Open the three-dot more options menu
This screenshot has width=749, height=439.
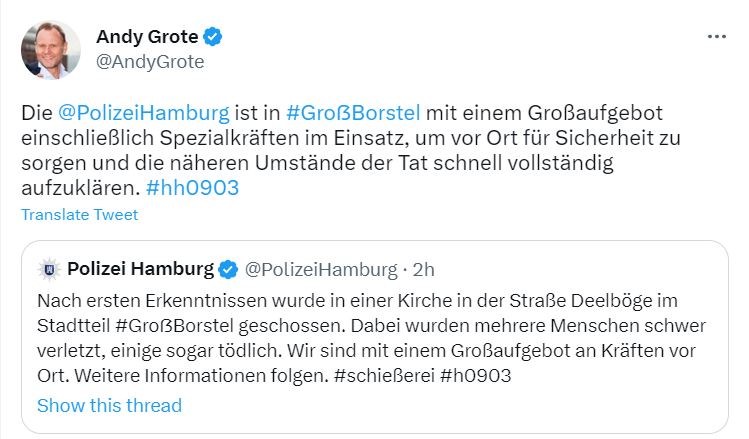[x=717, y=36]
